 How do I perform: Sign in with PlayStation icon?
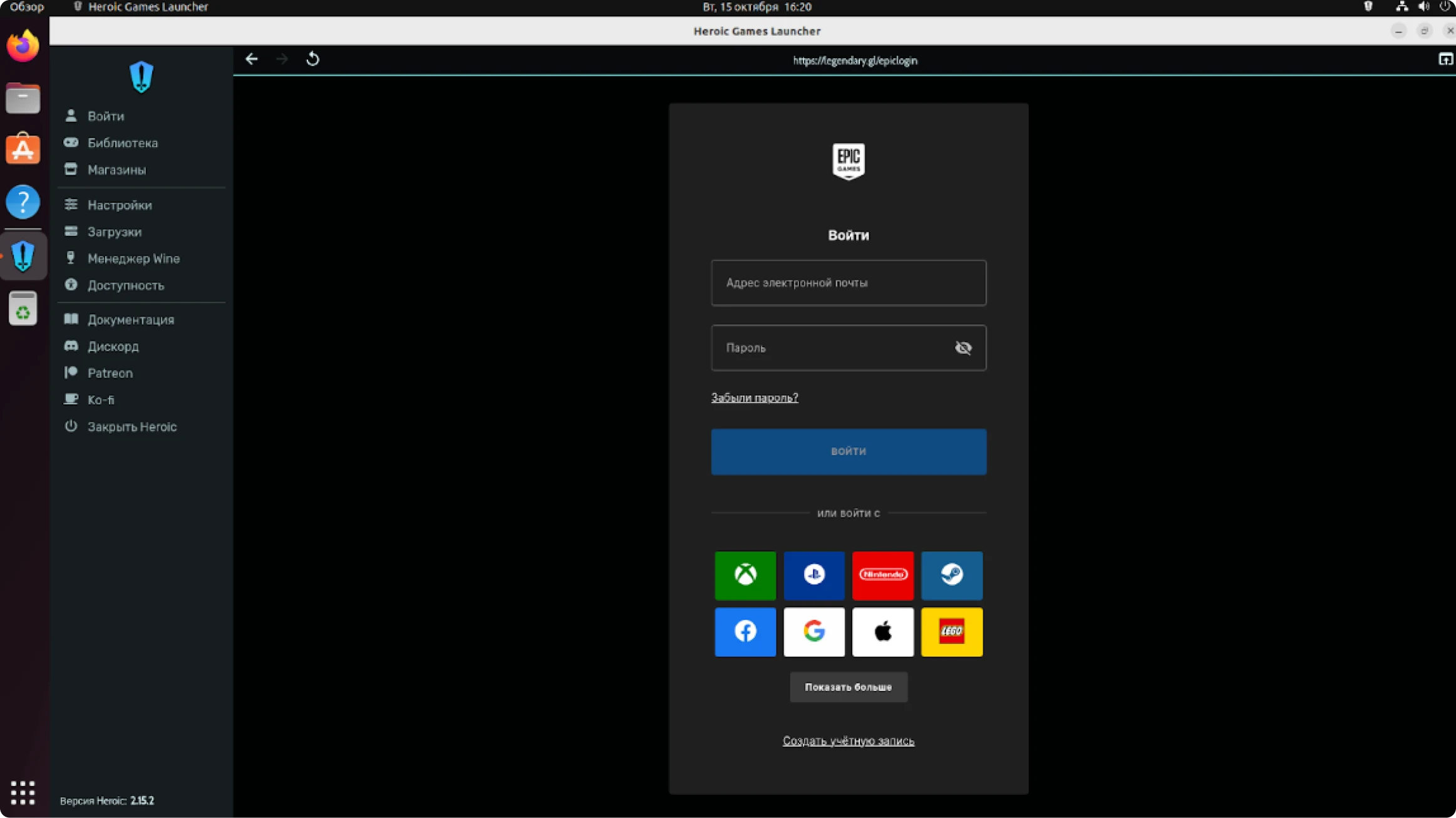pos(813,575)
